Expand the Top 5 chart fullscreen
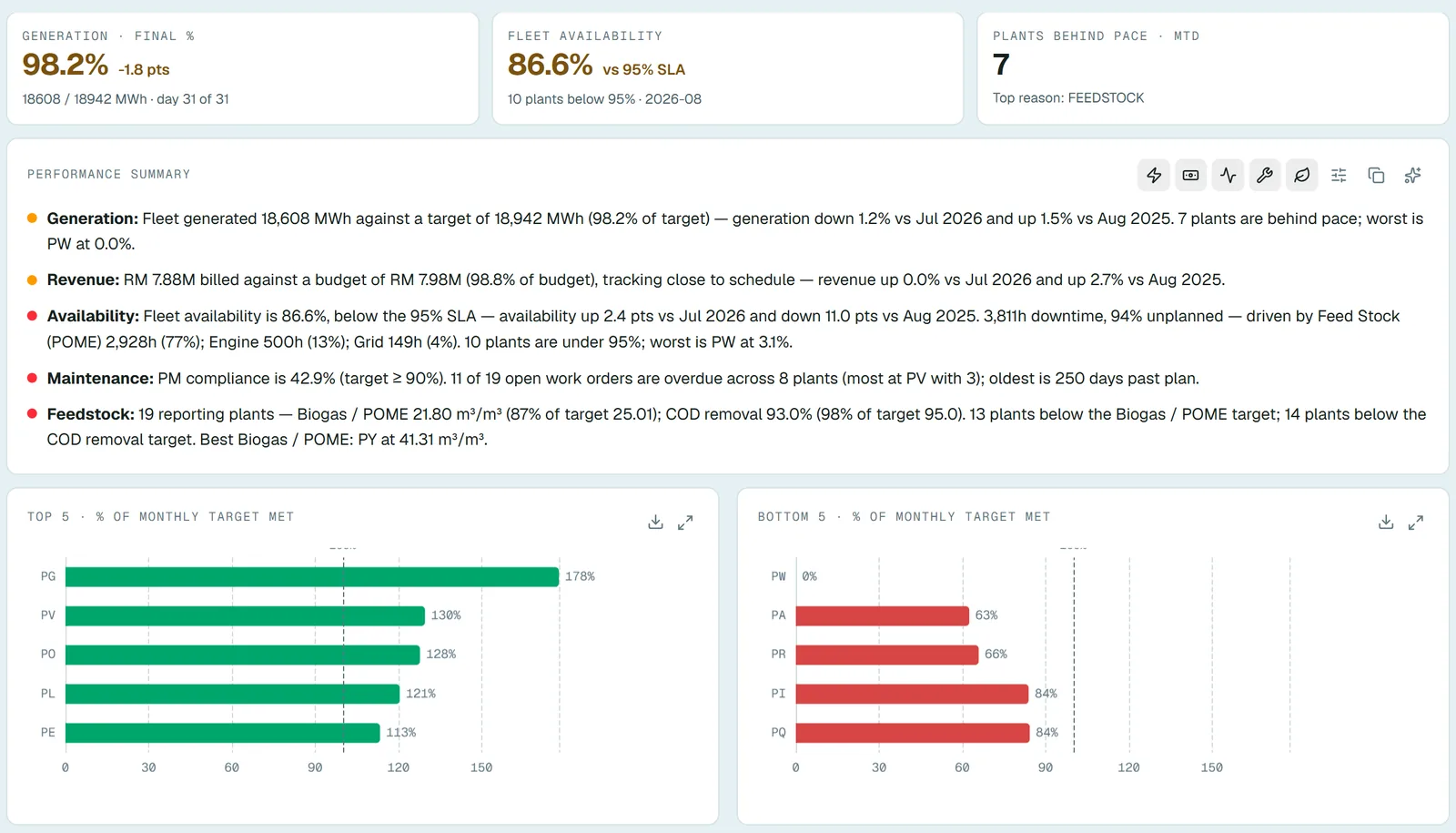 click(x=685, y=522)
